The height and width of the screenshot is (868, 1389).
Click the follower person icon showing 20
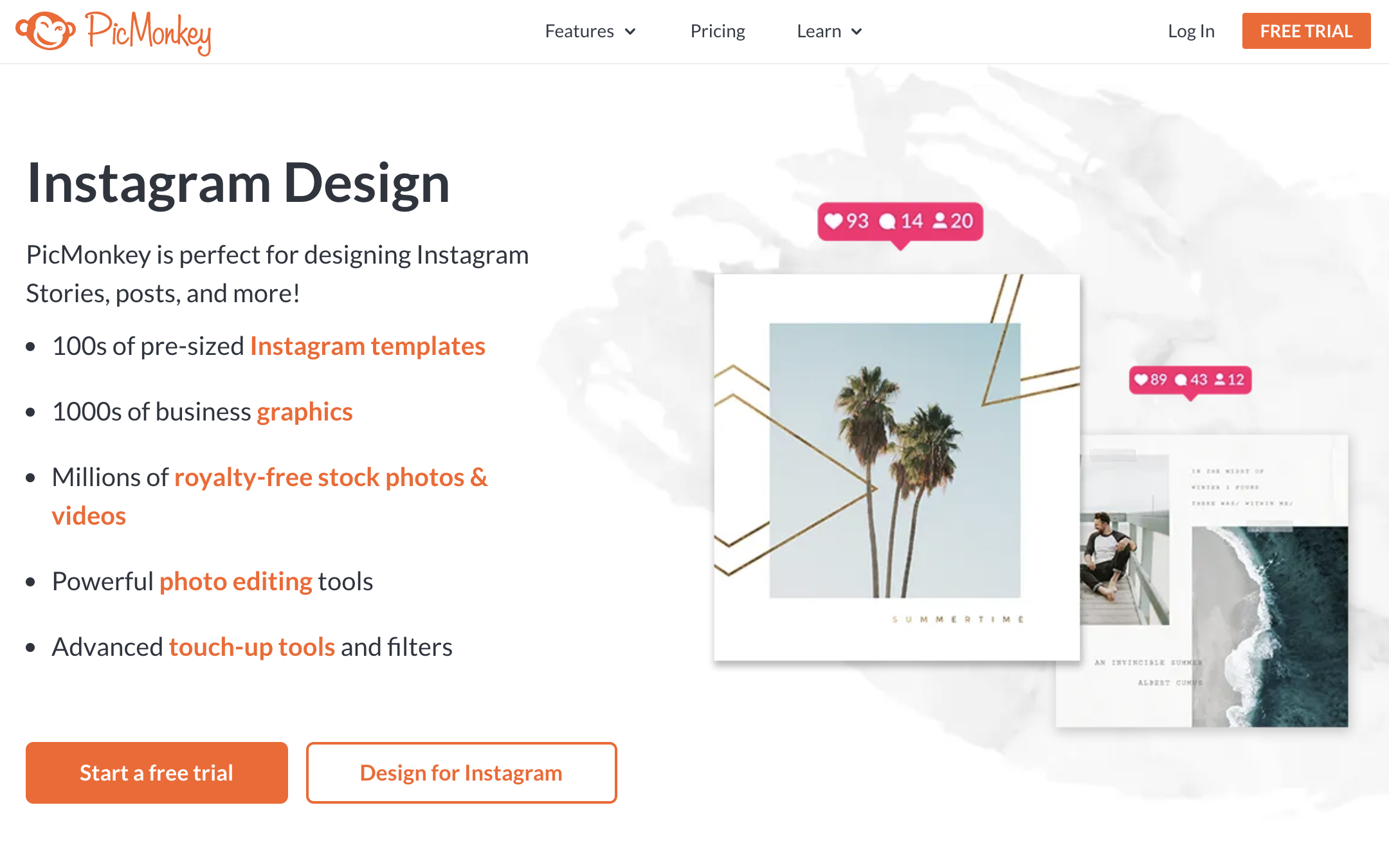click(x=940, y=221)
